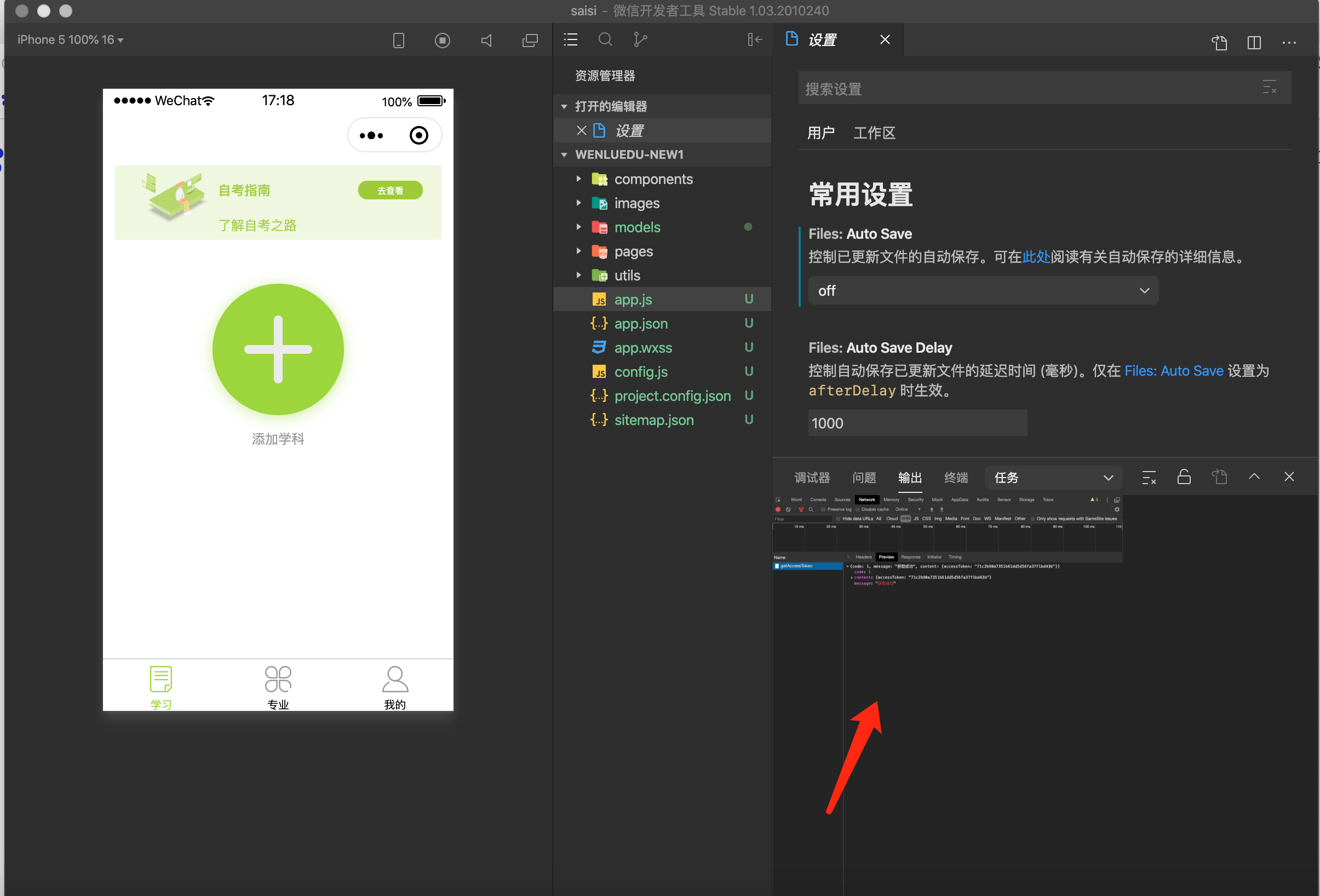Screen dimensions: 1320x896
Task: Collapse the sidebar panel icon
Action: pos(754,40)
